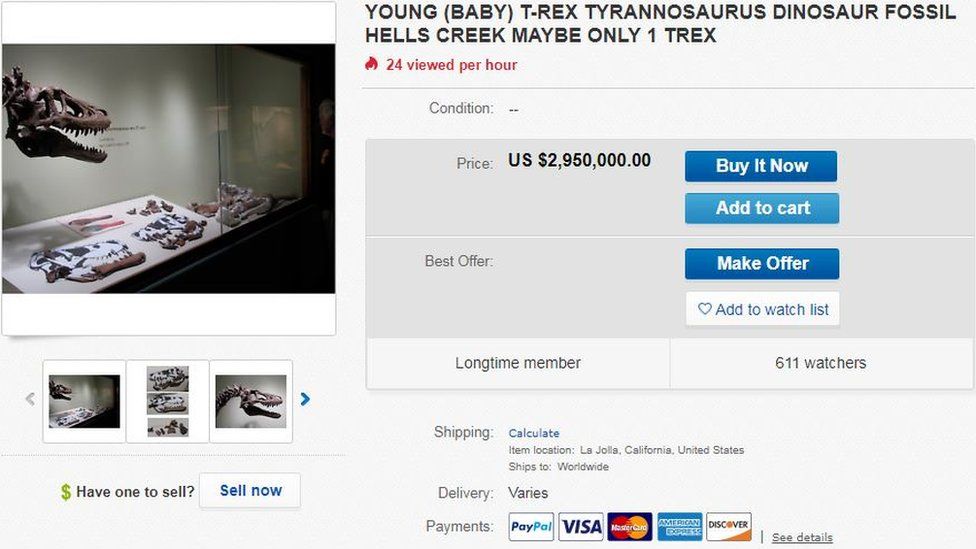This screenshot has height=549, width=976.
Task: Show previous thumbnails with left arrow
Action: [30, 399]
